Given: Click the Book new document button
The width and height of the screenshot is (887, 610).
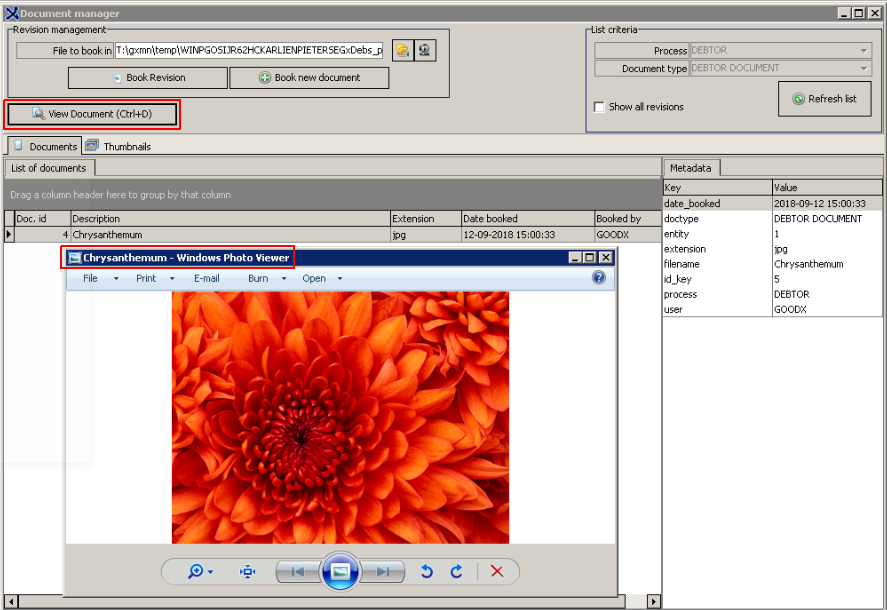Looking at the screenshot, I should 309,78.
